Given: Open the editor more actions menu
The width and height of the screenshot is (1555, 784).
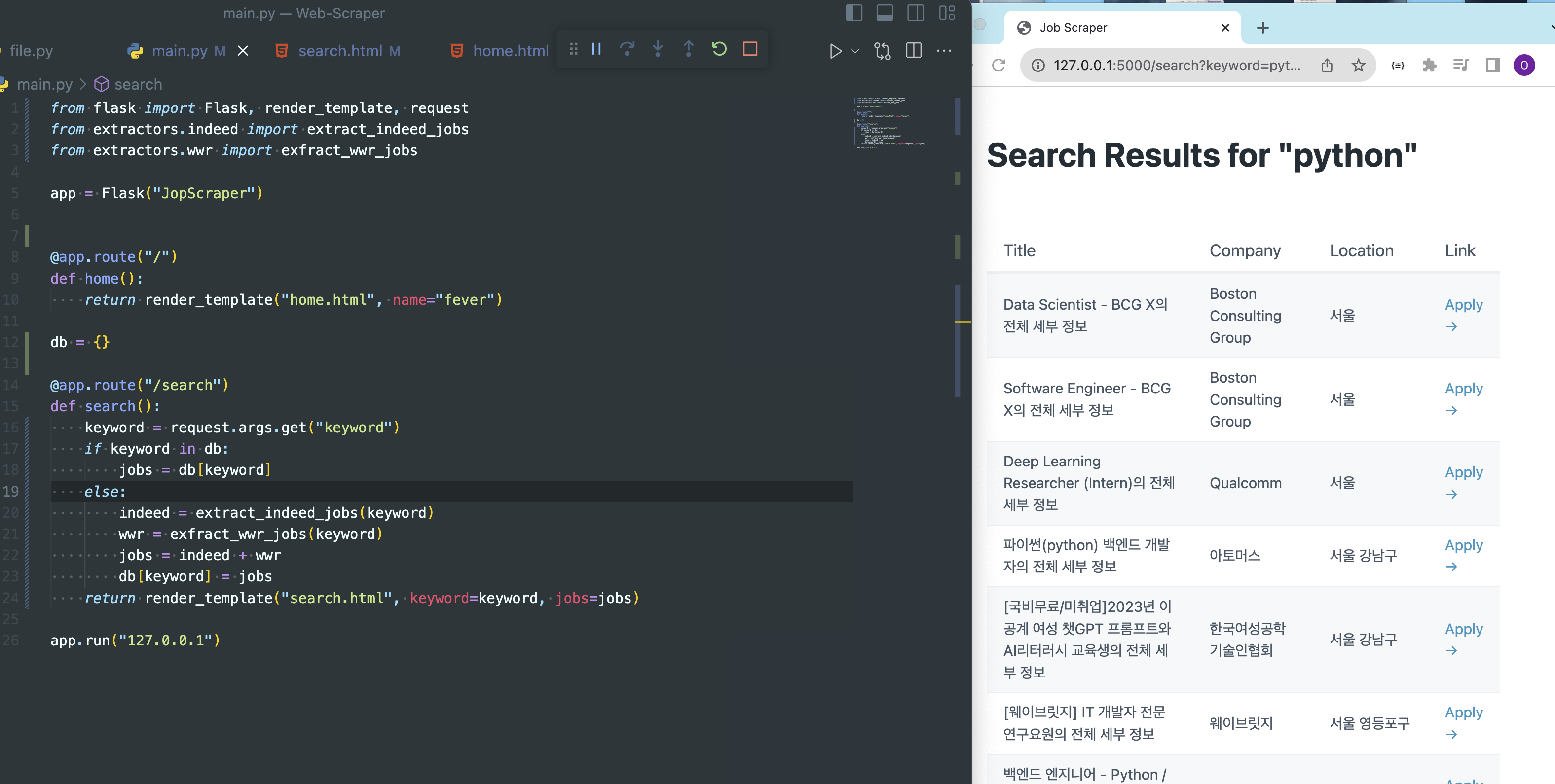Looking at the screenshot, I should pyautogui.click(x=943, y=51).
